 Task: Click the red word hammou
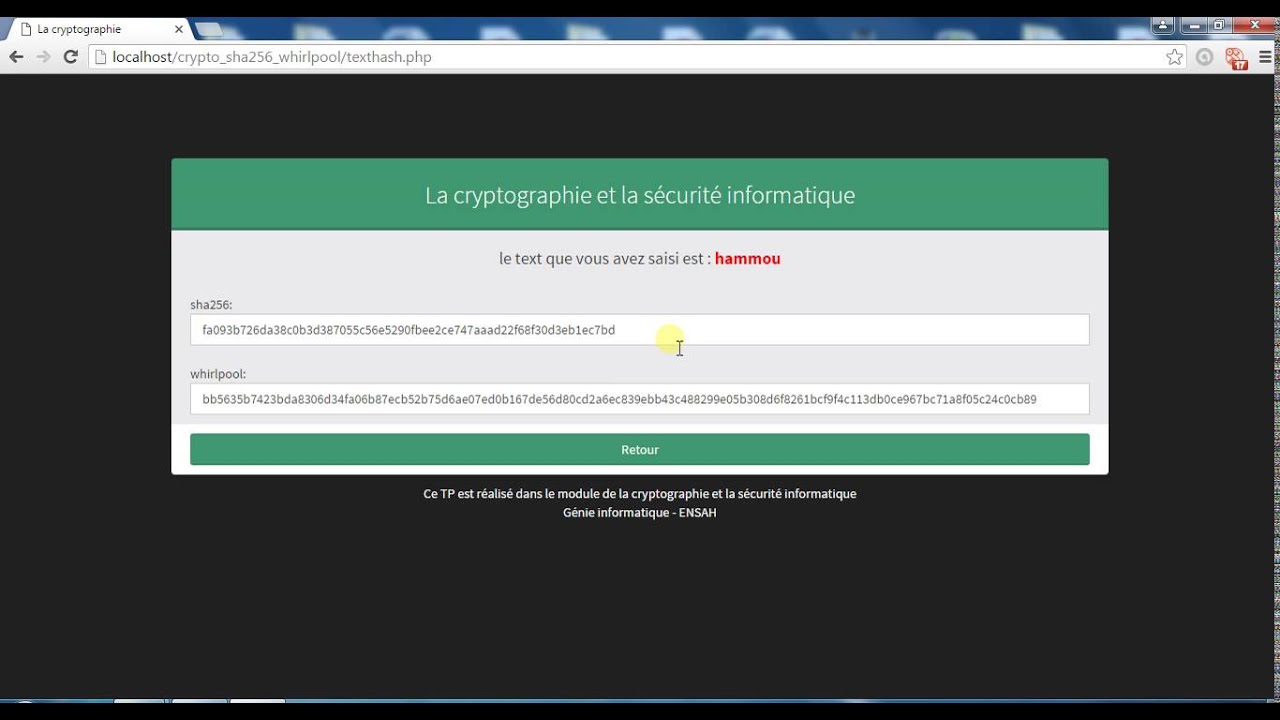pyautogui.click(x=747, y=258)
